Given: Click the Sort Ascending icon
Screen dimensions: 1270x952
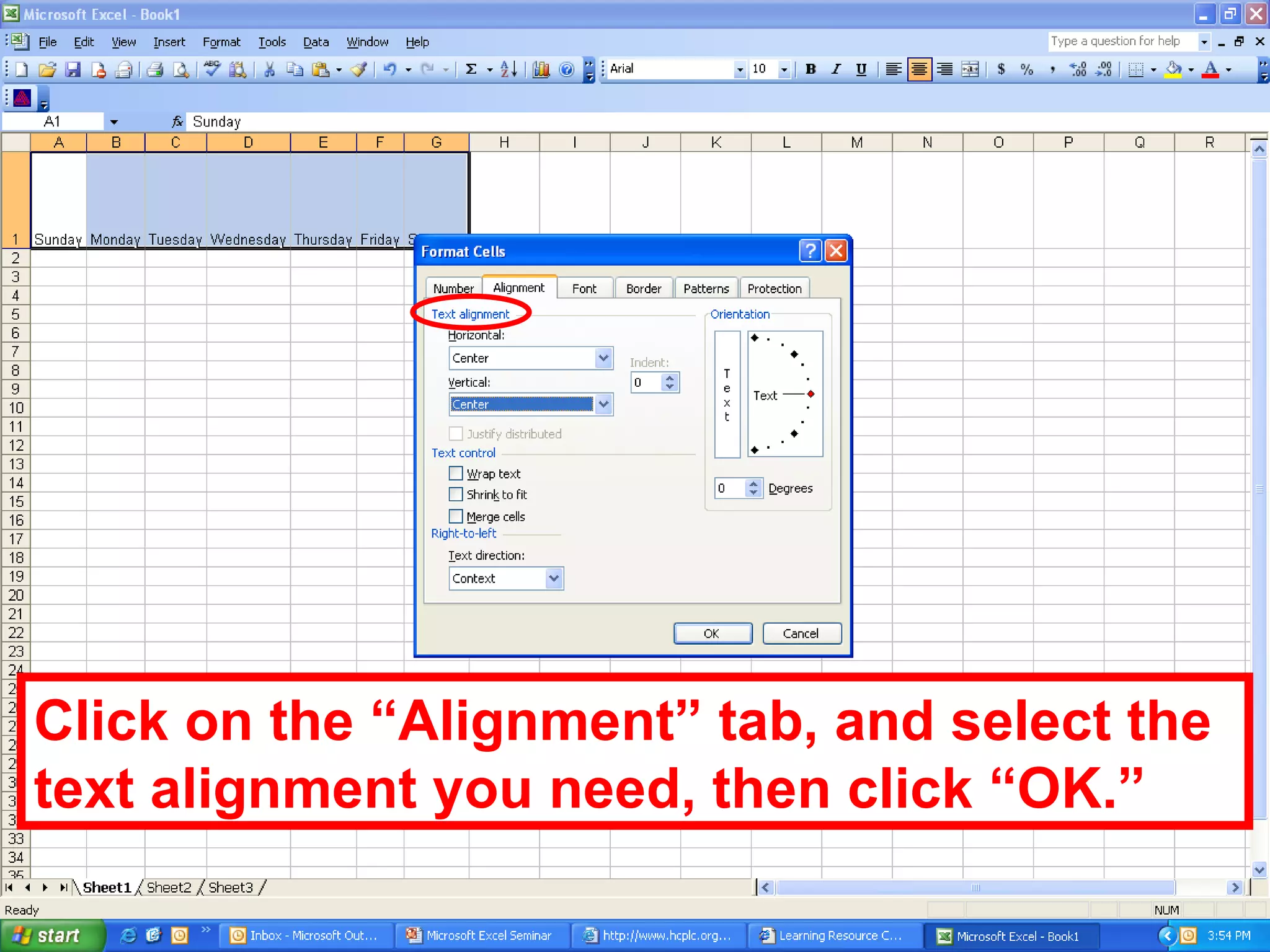Looking at the screenshot, I should (508, 69).
